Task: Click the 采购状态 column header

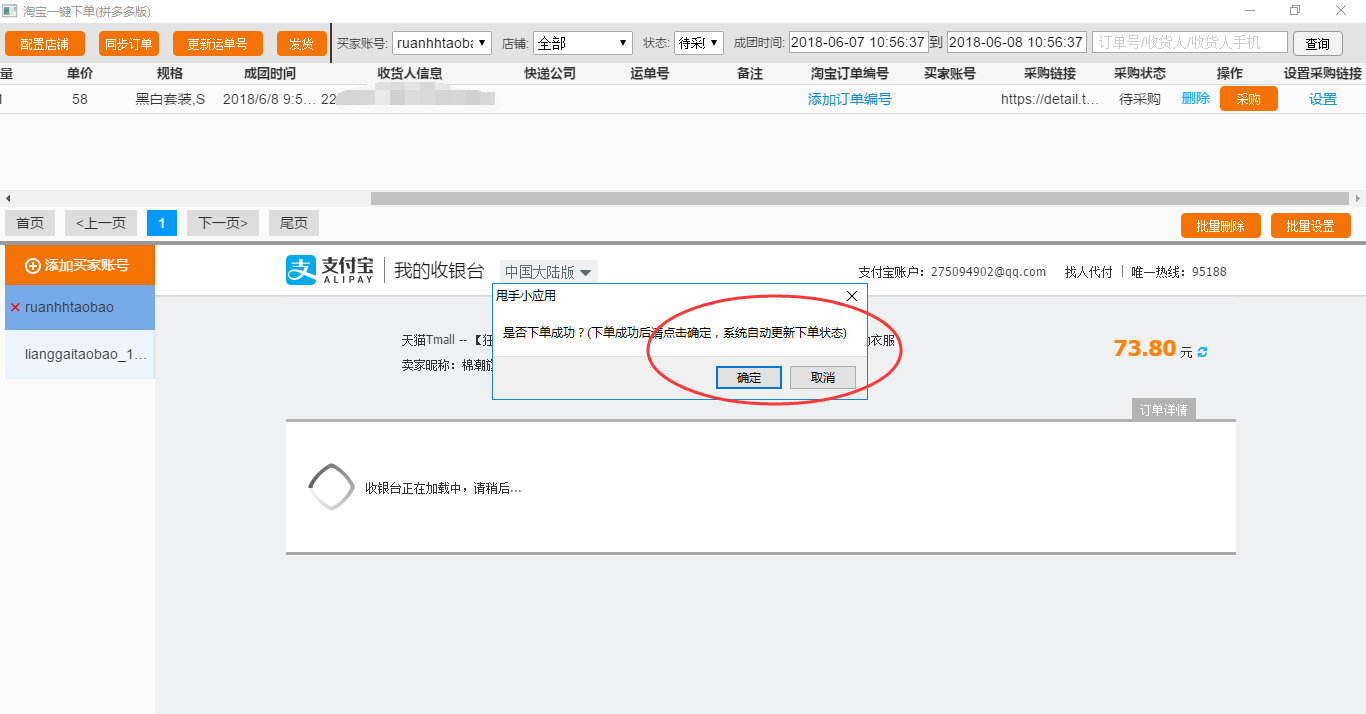Action: coord(1140,74)
